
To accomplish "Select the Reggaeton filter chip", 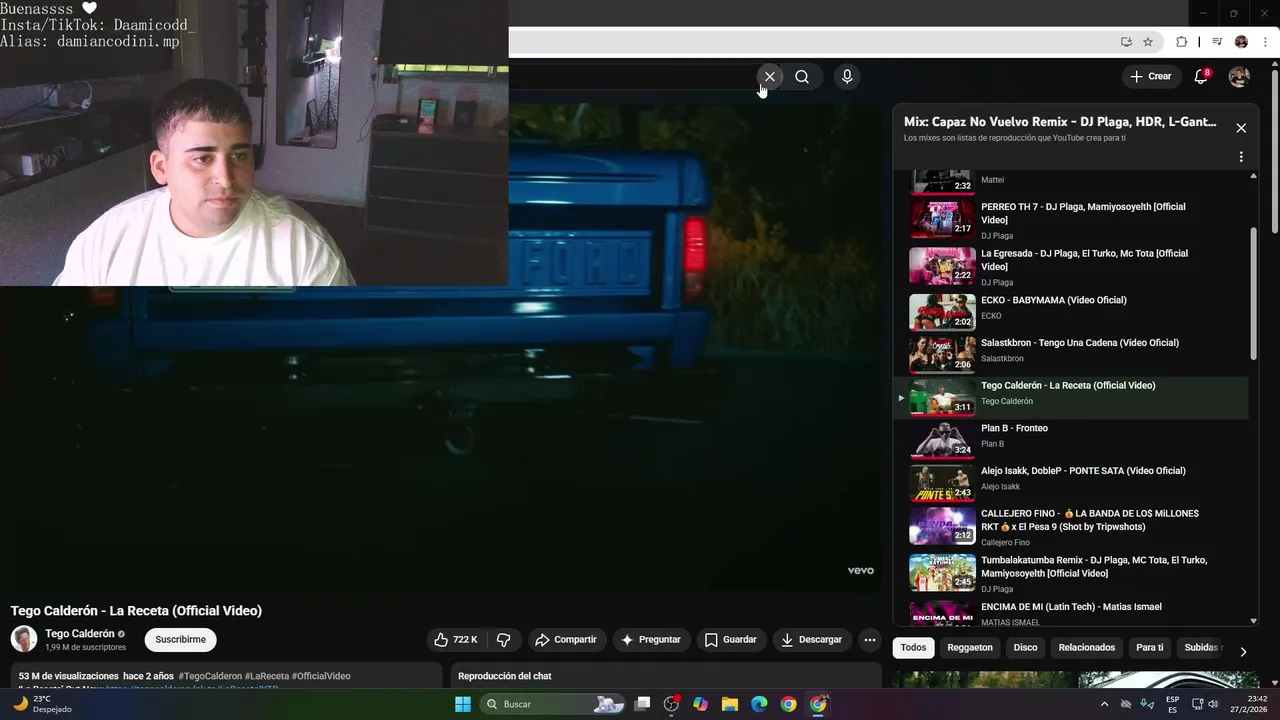I will pyautogui.click(x=970, y=648).
